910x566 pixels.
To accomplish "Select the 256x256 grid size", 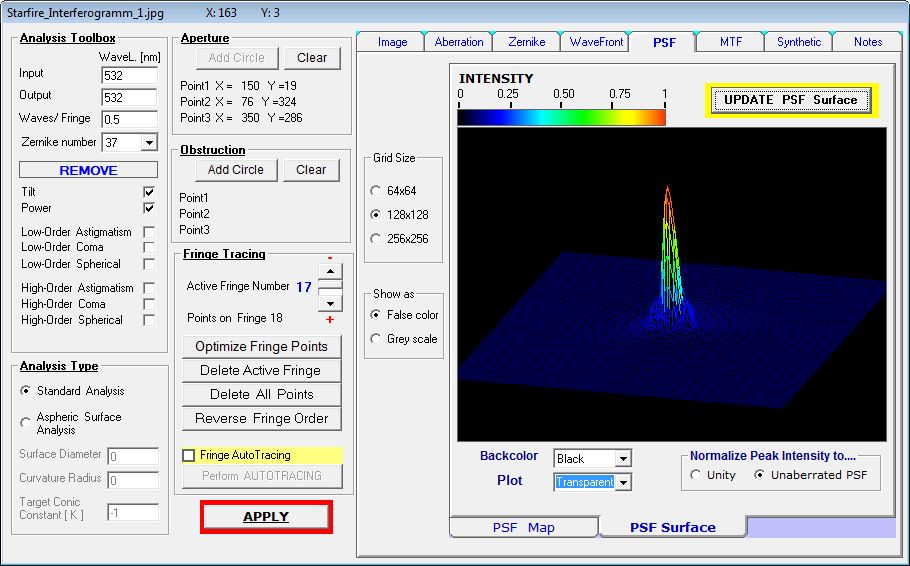I will 376,239.
